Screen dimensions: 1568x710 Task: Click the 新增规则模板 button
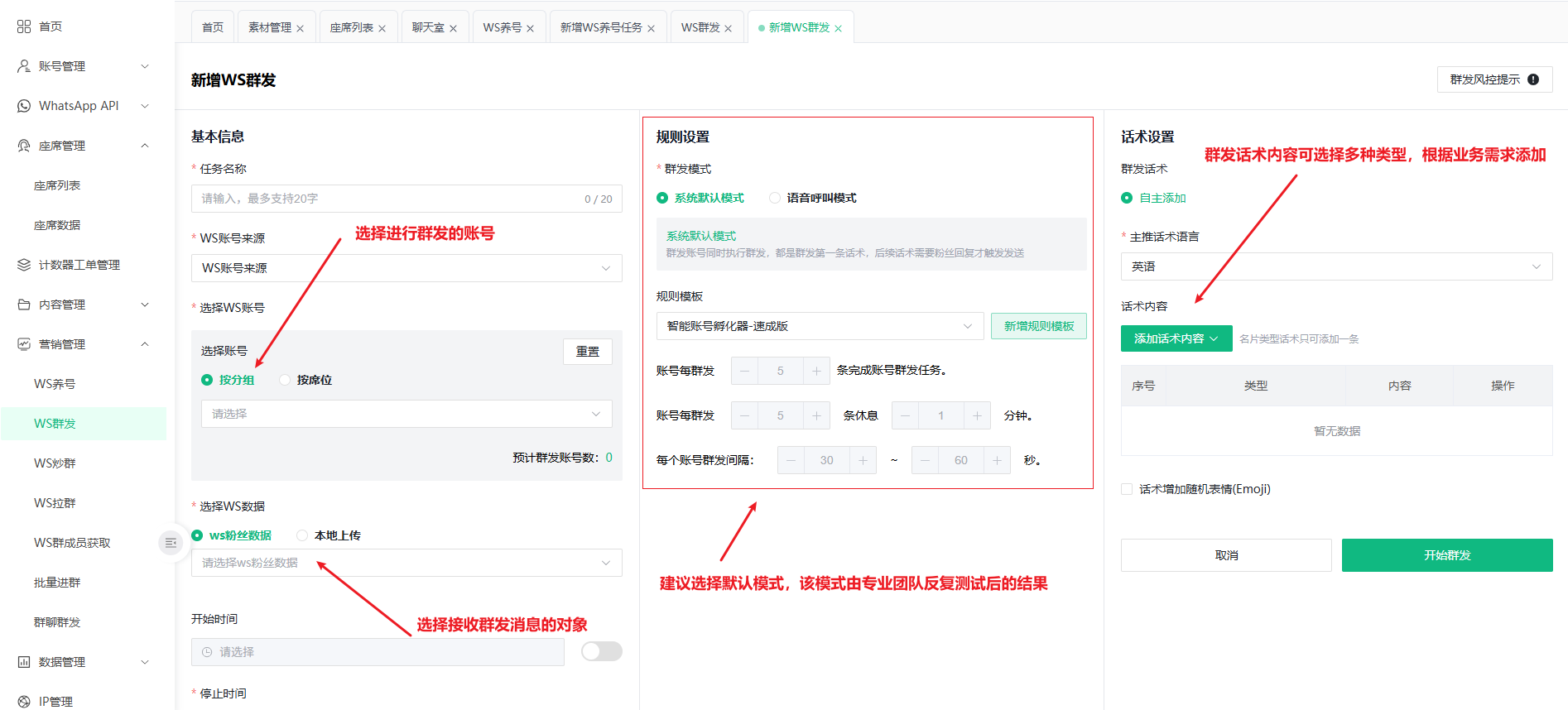[1038, 326]
